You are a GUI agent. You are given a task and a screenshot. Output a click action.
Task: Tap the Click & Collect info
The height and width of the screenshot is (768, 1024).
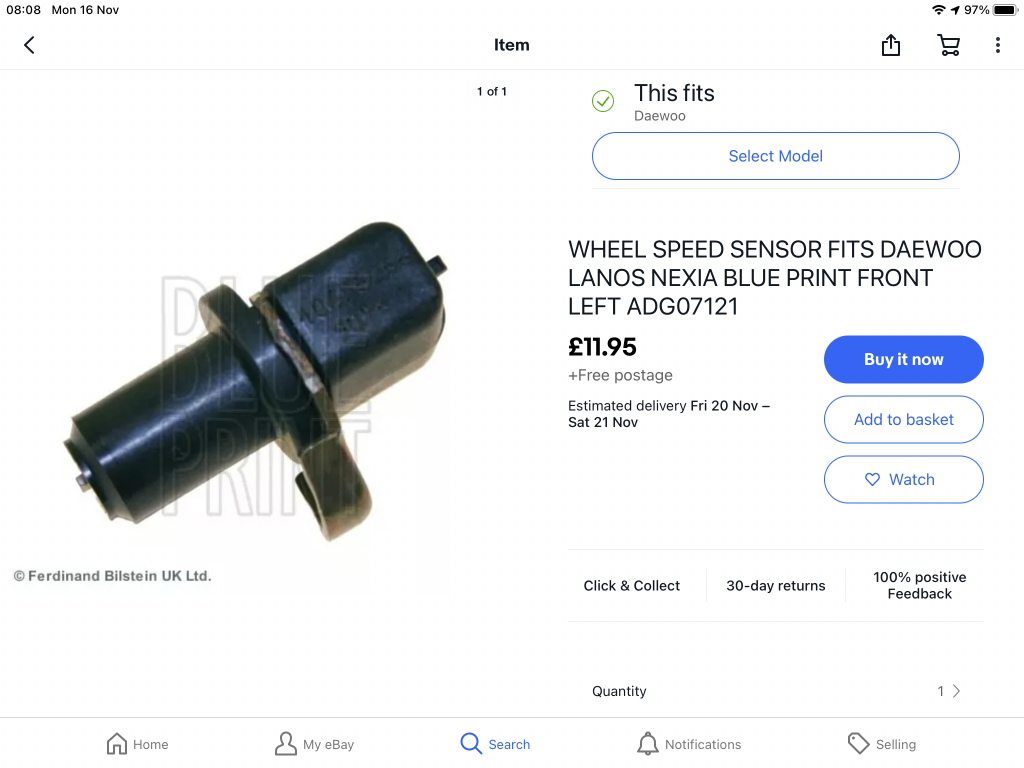631,586
